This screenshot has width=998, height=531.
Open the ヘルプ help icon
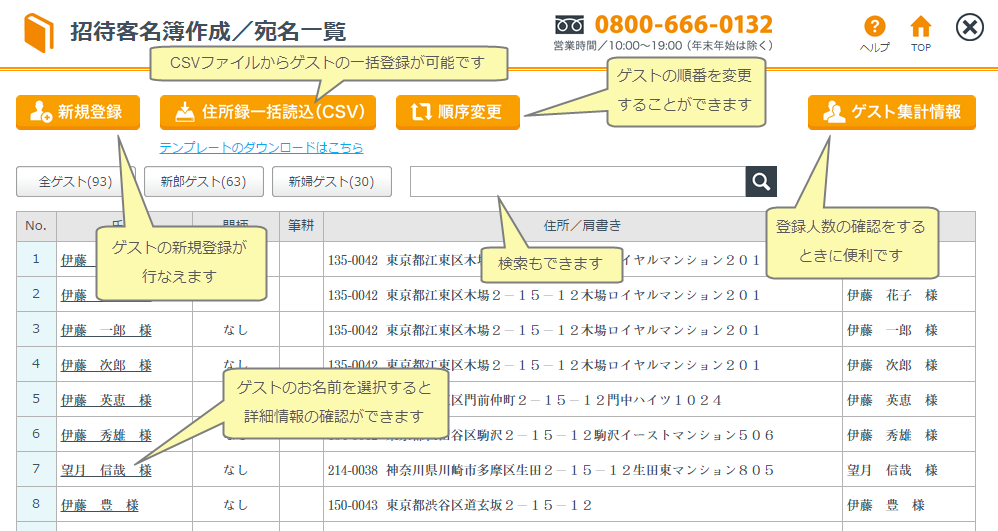874,28
